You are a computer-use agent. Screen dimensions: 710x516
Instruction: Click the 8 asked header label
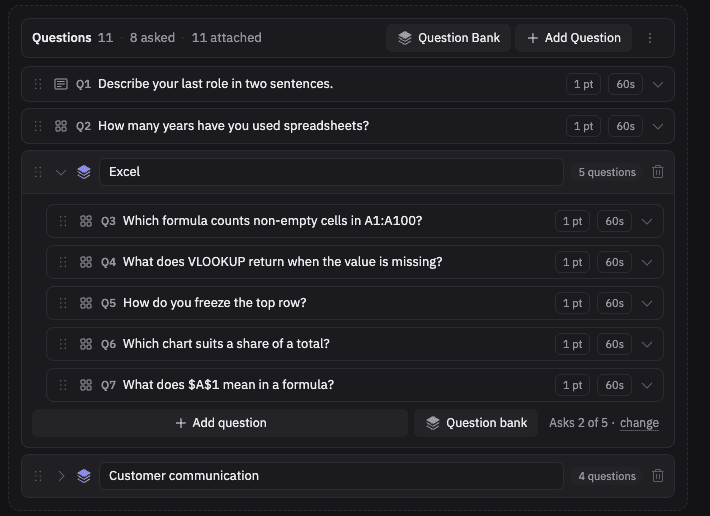click(152, 38)
